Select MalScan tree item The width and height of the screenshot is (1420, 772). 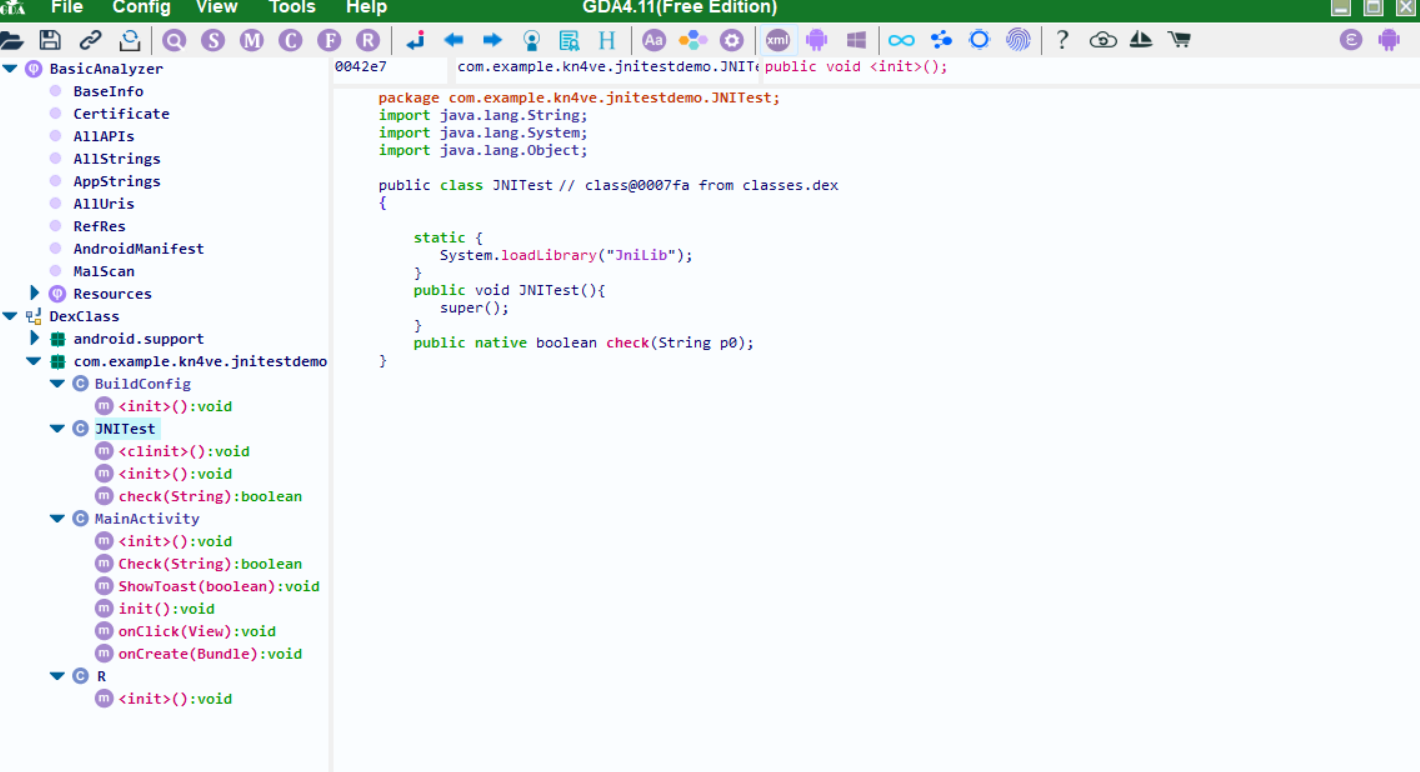[103, 271]
